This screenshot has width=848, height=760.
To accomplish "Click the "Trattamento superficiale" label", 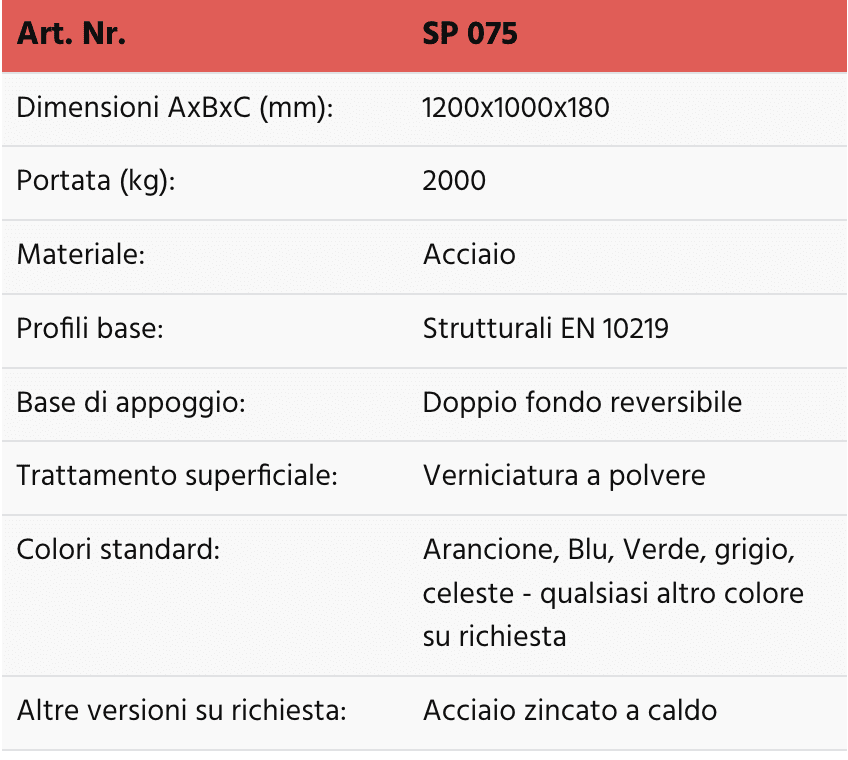I will click(x=178, y=475).
